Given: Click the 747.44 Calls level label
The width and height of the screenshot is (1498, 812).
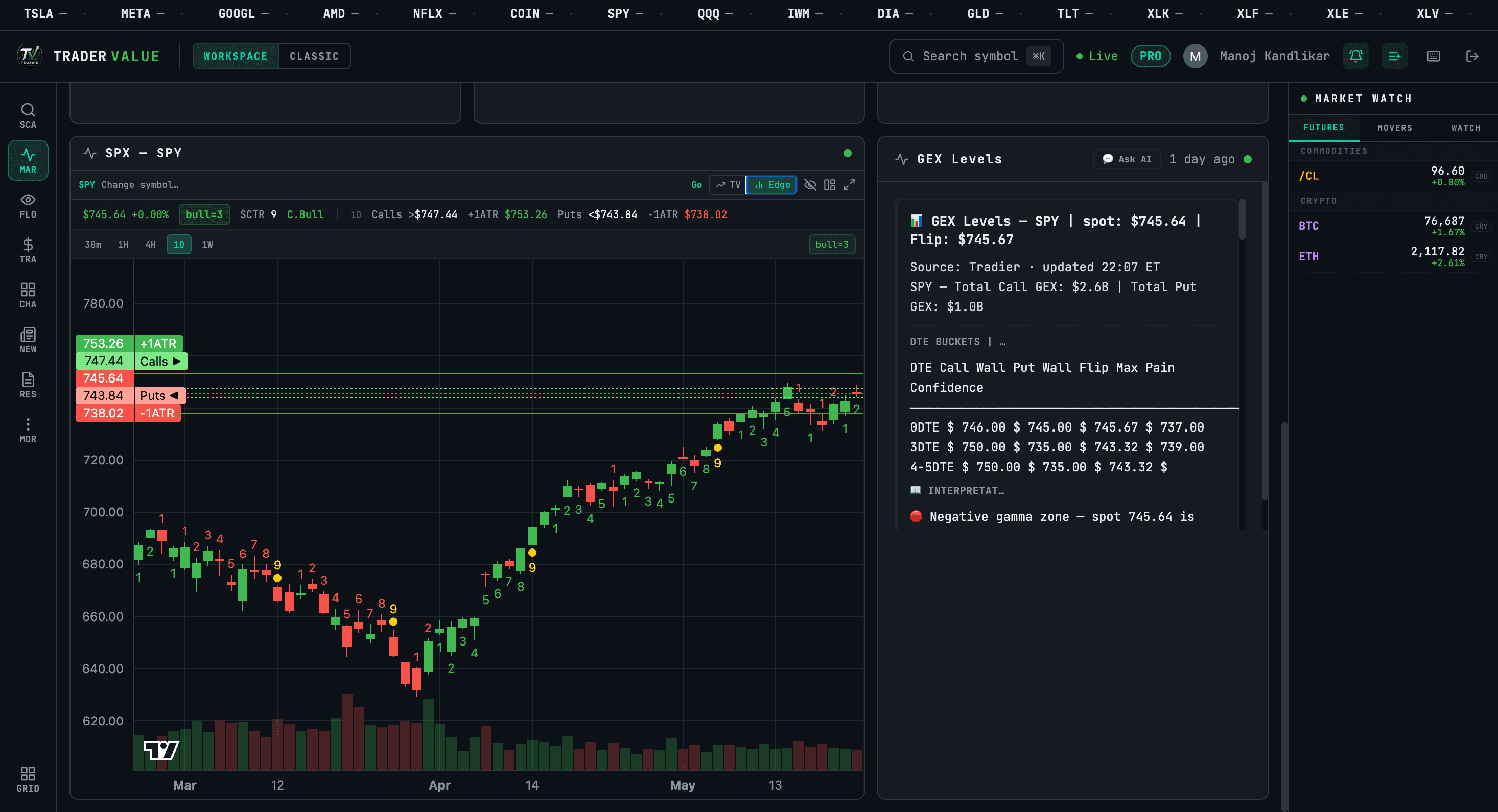Looking at the screenshot, I should (x=131, y=361).
